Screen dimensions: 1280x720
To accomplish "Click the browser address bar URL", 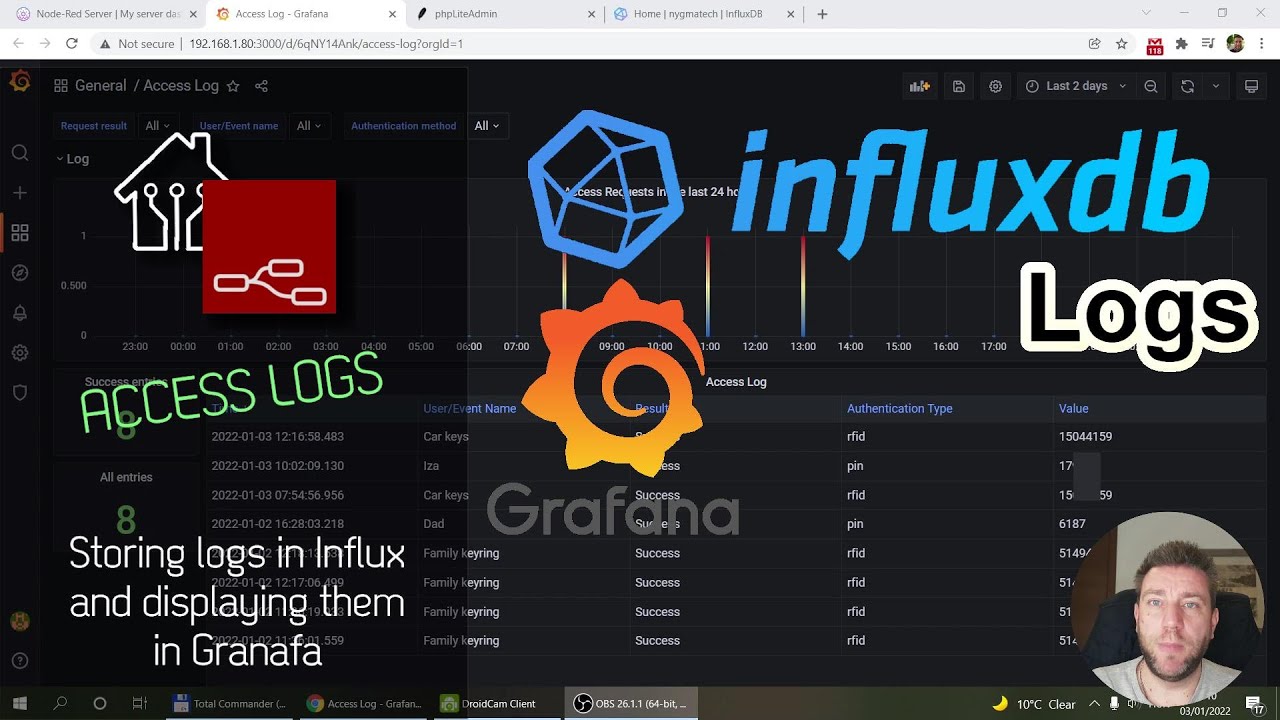I will point(325,44).
